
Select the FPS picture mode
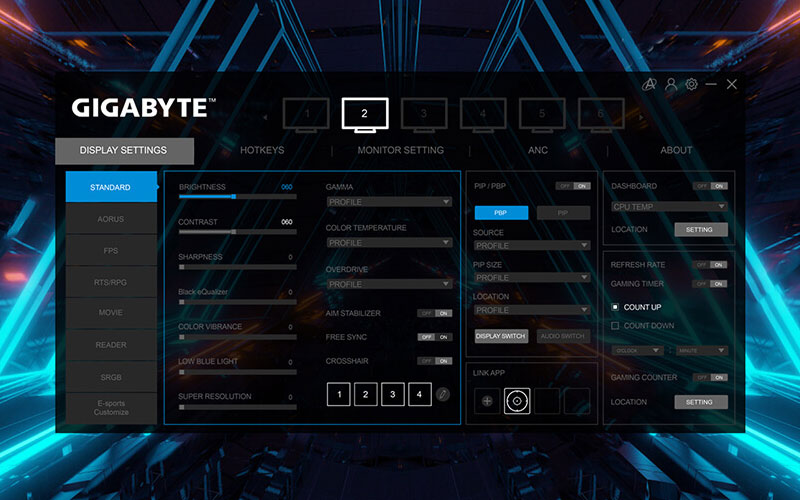pos(111,249)
